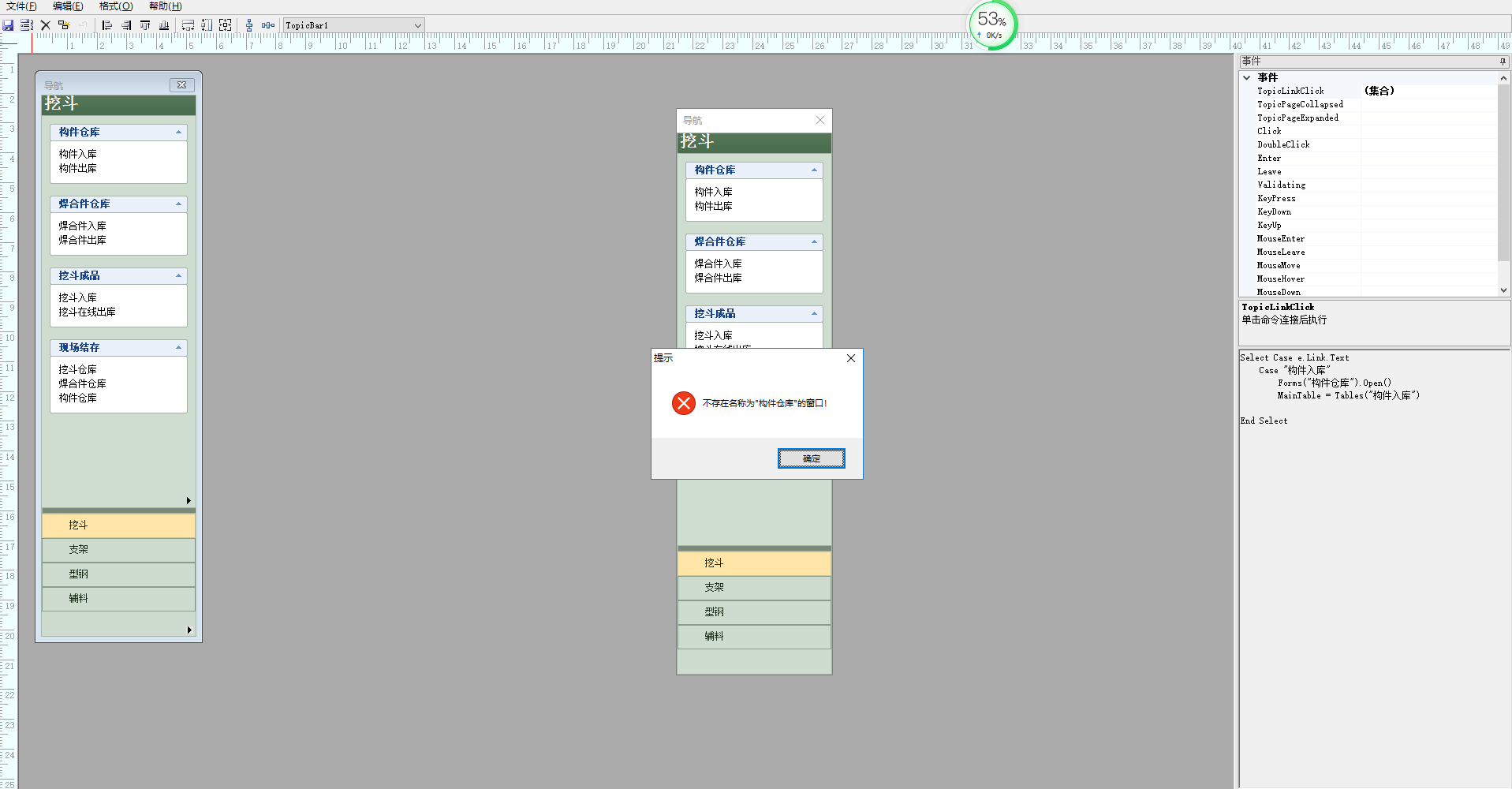Select the TopicPageCollapsed event row
Screen dimensions: 1512x789
pos(1300,104)
